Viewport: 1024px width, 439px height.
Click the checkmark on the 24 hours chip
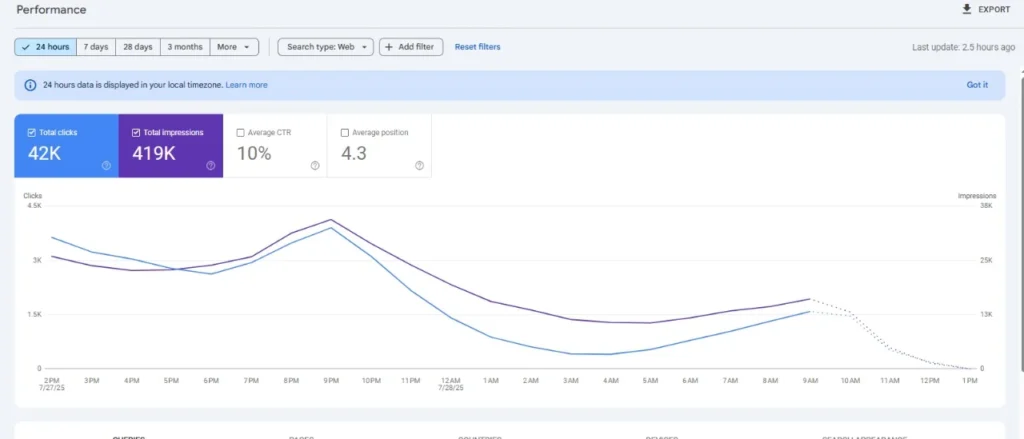[25, 47]
